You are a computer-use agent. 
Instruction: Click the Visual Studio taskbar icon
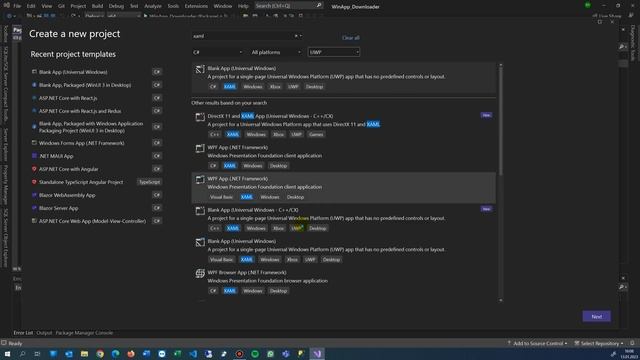pyautogui.click(x=317, y=353)
